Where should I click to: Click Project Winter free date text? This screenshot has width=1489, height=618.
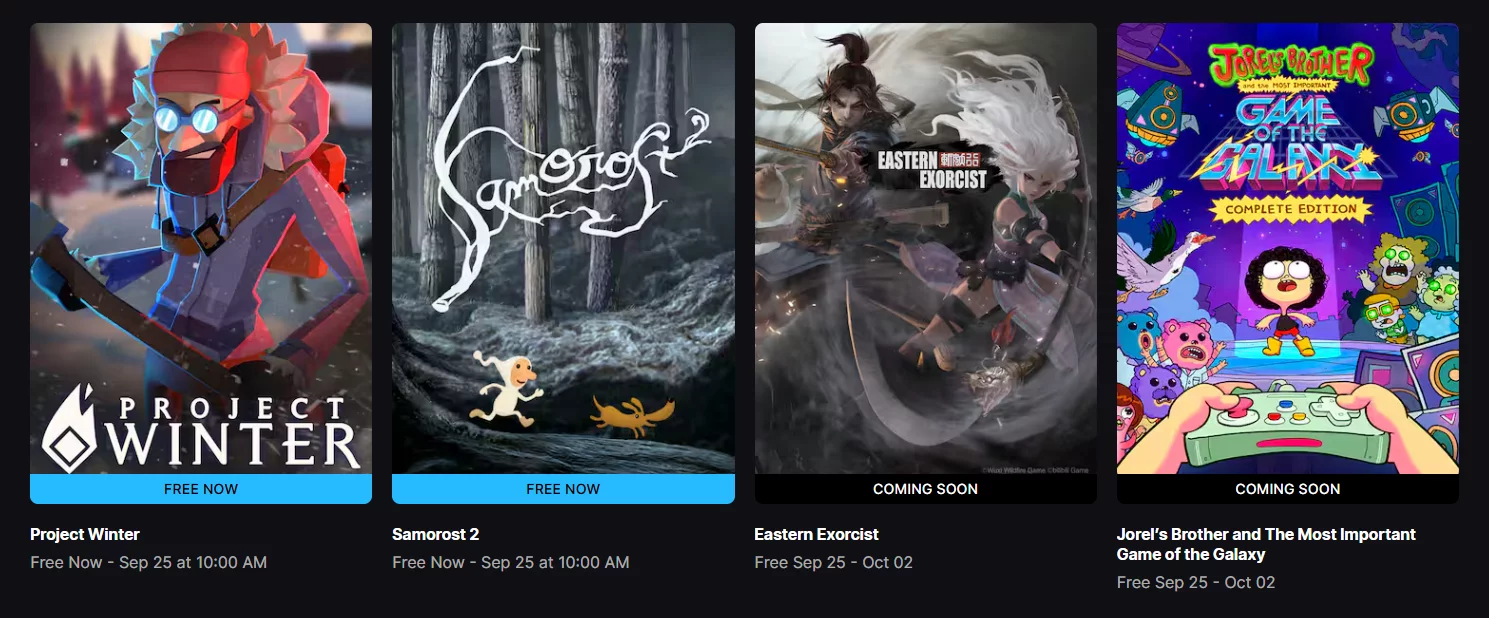coord(148,562)
